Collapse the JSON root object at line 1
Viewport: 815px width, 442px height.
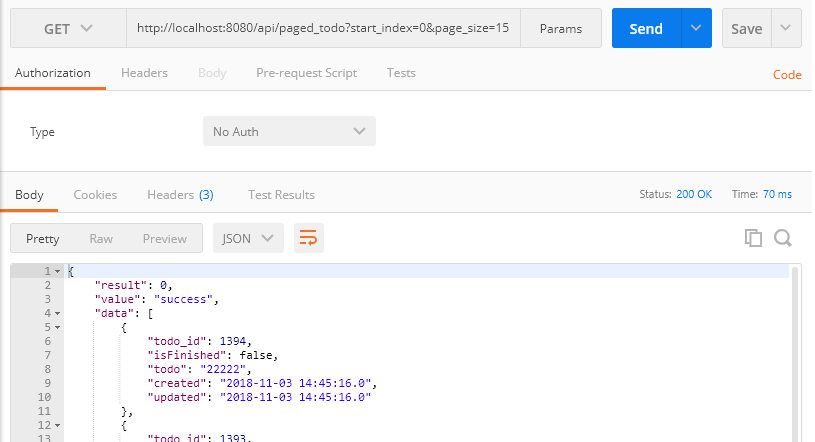point(58,272)
